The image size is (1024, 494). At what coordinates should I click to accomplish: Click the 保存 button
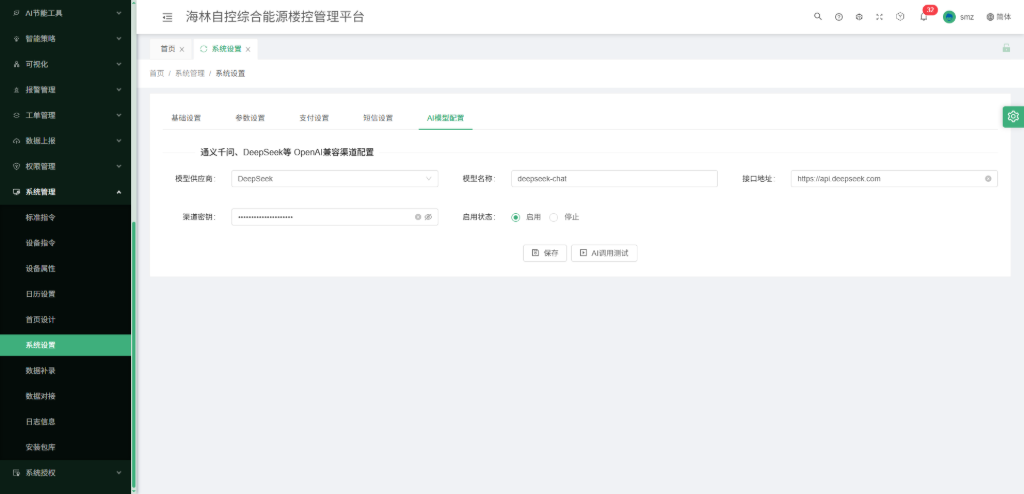click(x=545, y=253)
